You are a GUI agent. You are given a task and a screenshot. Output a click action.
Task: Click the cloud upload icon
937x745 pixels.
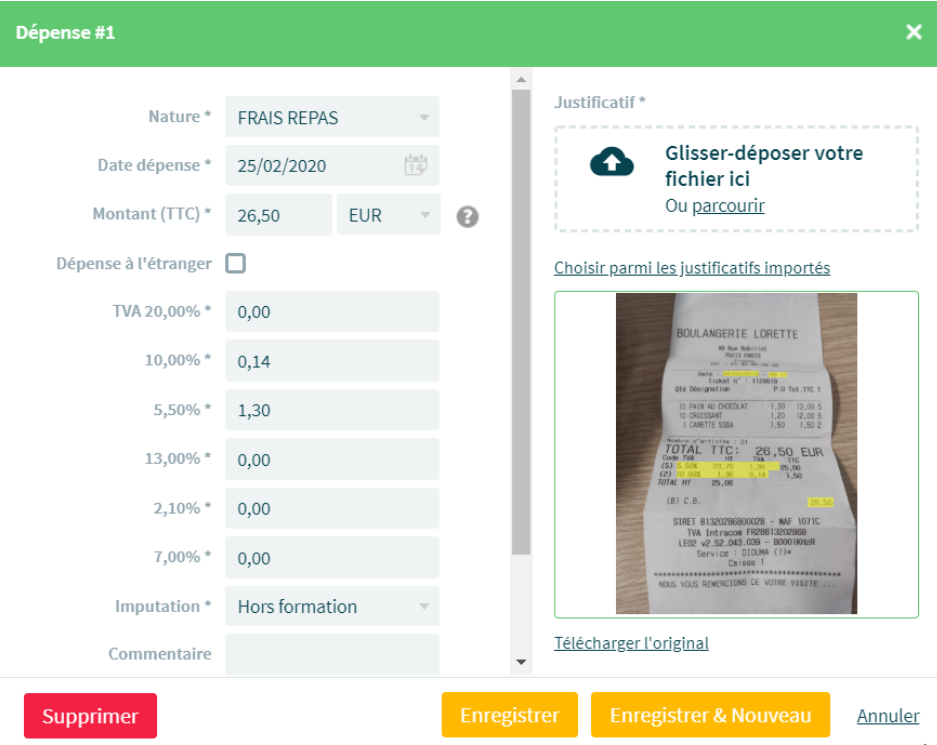point(612,163)
